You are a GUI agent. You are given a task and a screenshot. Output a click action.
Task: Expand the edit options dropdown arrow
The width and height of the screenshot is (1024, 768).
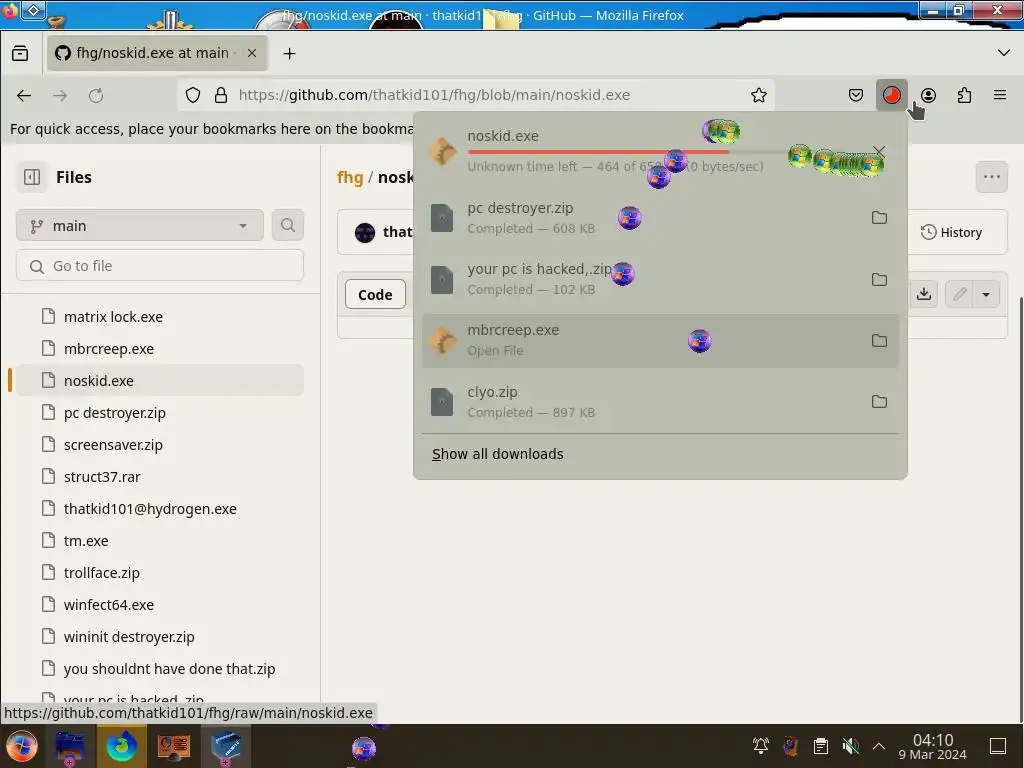point(986,295)
